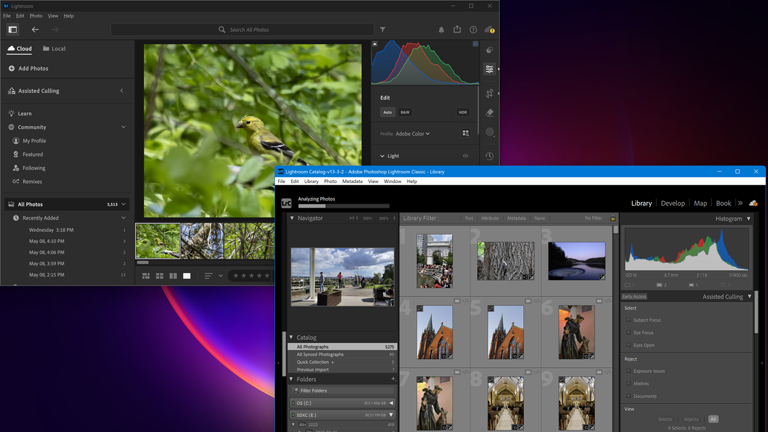
Task: Enable the Exposure Issues checkbox
Action: click(628, 371)
